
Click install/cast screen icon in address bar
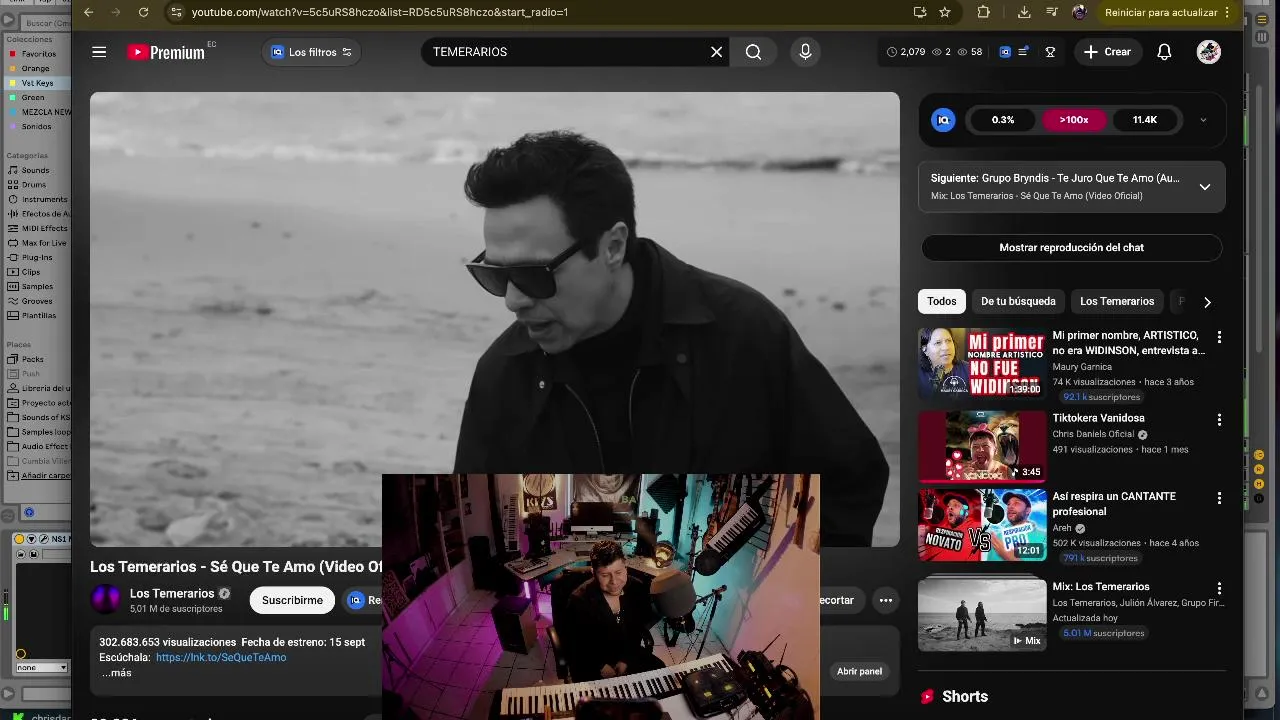point(920,12)
